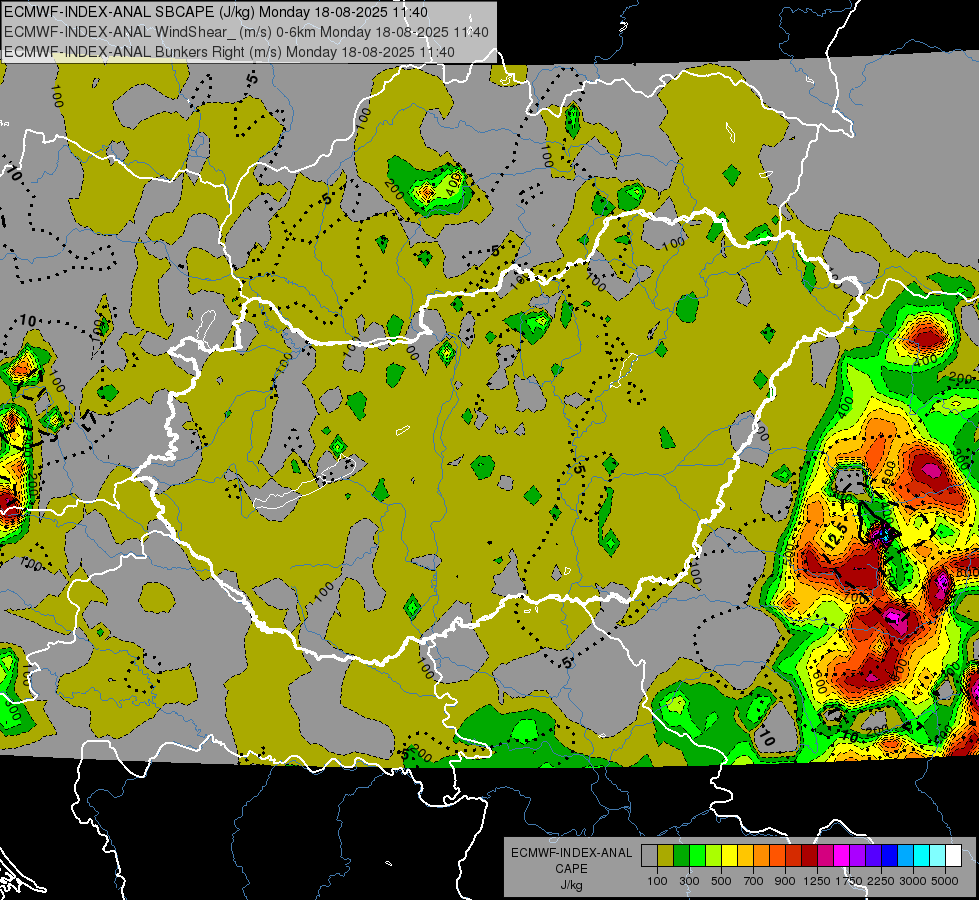Click the legend value 300
The height and width of the screenshot is (900, 979).
tap(689, 881)
